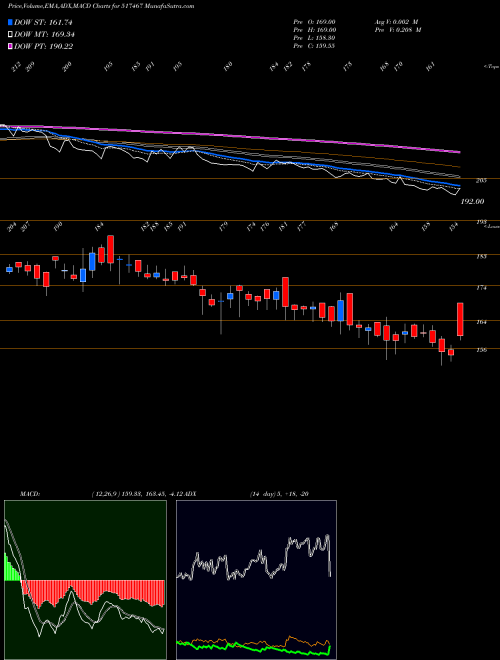Click the 'Pre V: 0.208 M' value
Image resolution: width=500 pixels, height=660 pixels.
[398, 30]
